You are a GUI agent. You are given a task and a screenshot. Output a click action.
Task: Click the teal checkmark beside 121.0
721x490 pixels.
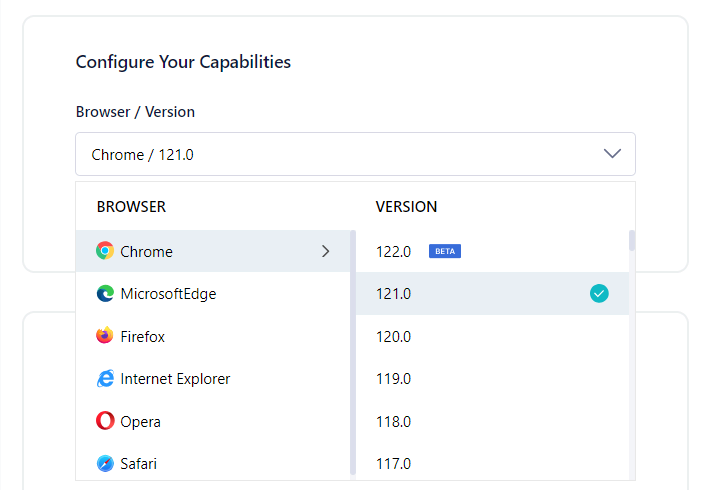coord(599,293)
